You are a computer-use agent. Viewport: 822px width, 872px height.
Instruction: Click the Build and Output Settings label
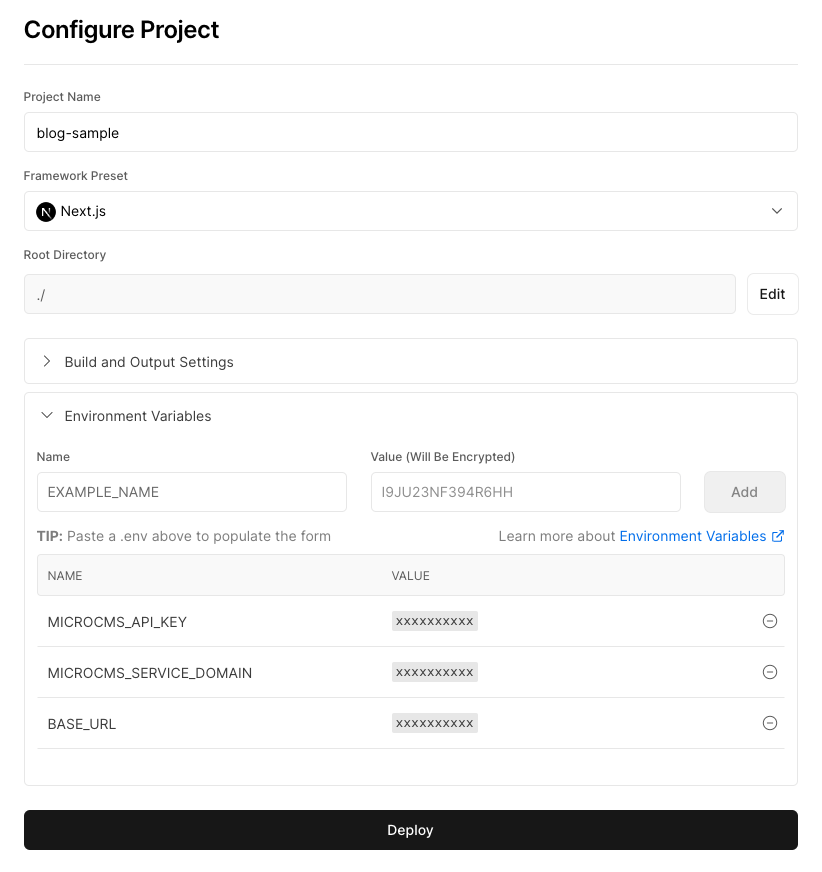click(x=149, y=362)
